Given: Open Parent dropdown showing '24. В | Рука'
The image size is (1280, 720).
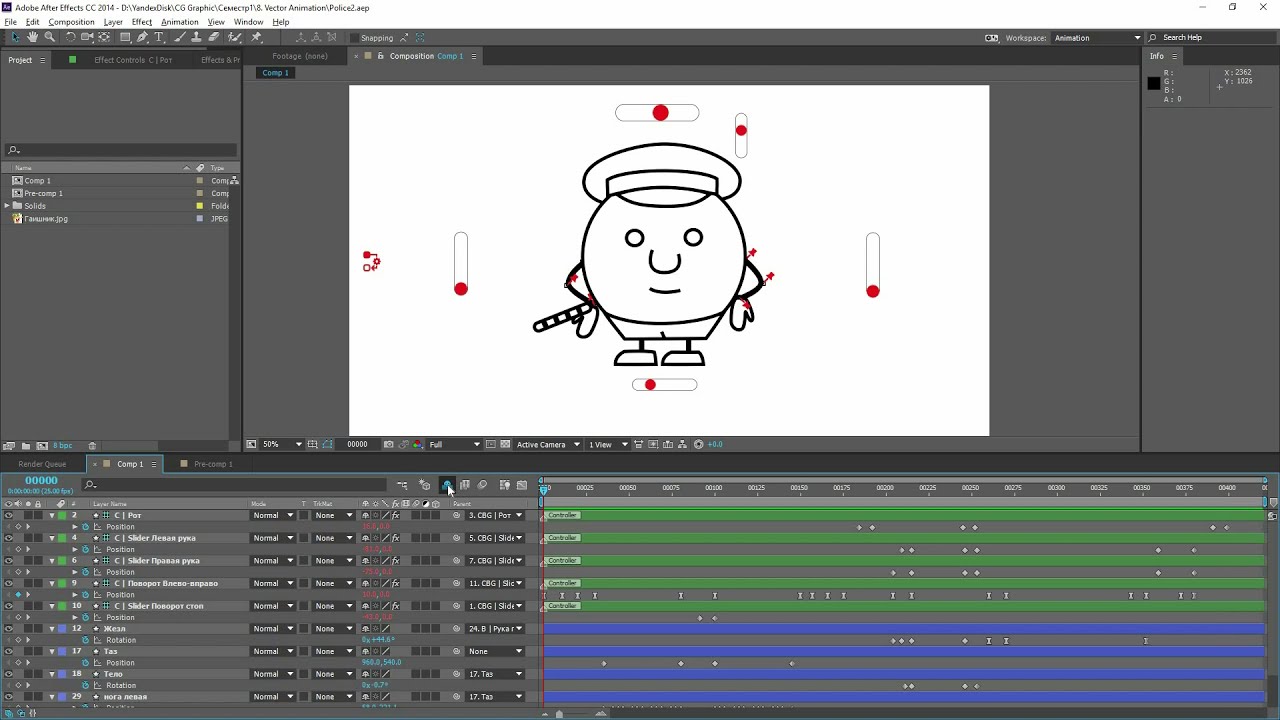Looking at the screenshot, I should tap(495, 629).
